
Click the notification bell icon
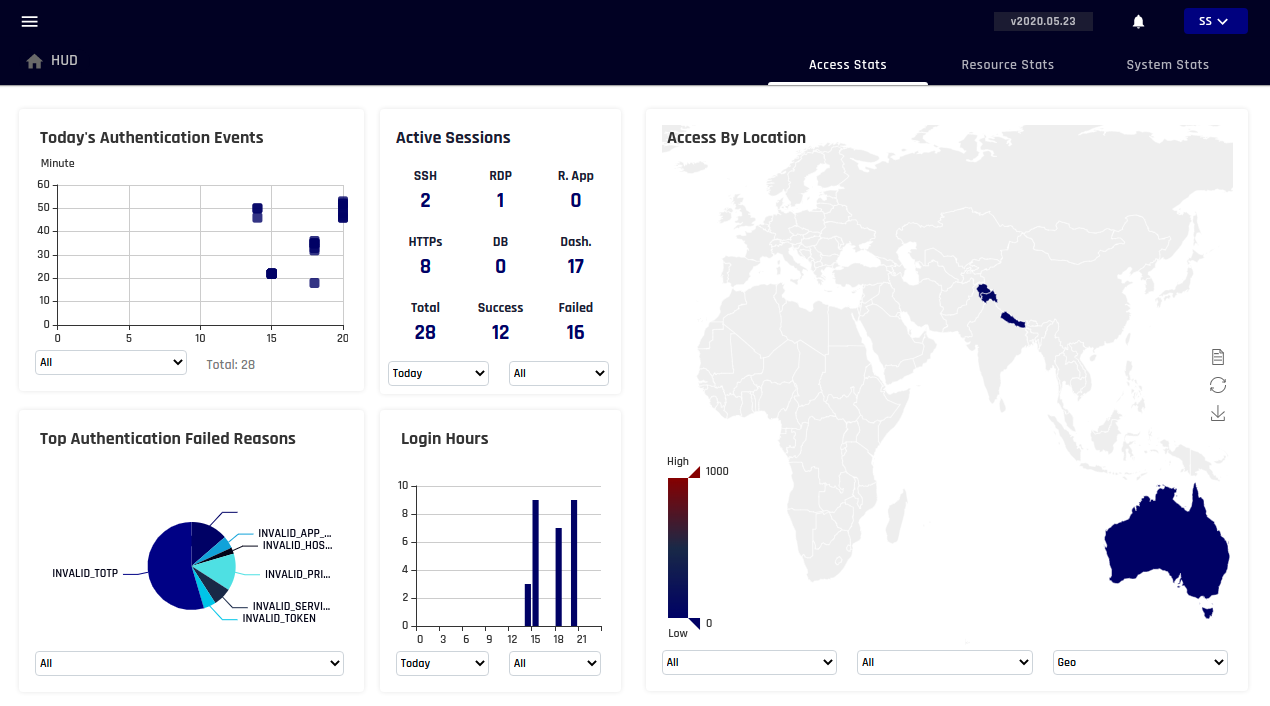click(1138, 22)
